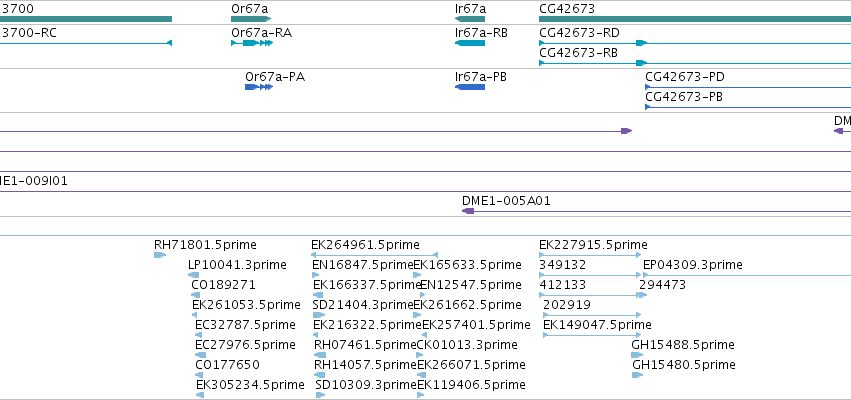Click the 3700-RC transcript line

(86, 43)
